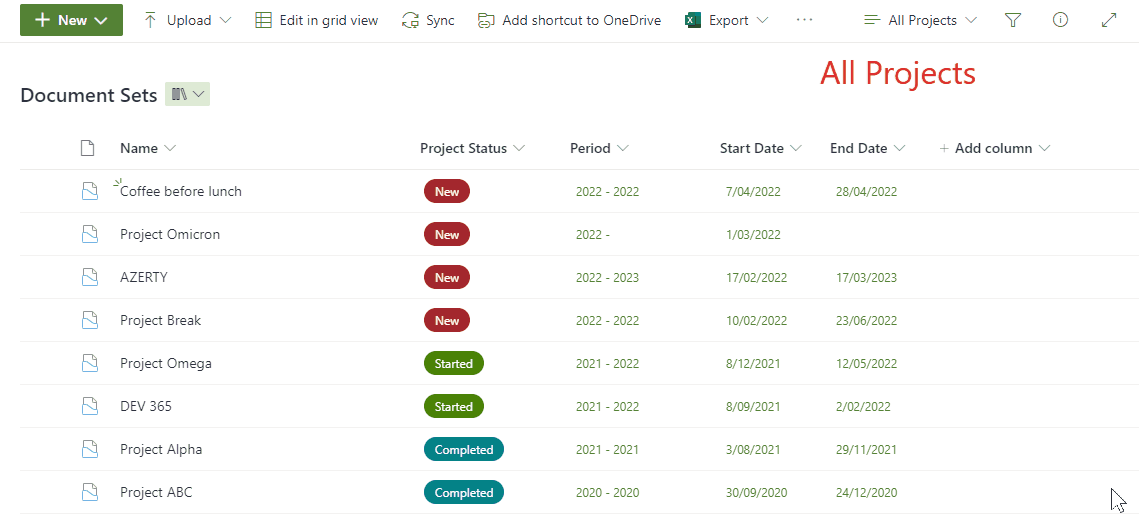1139x514 pixels.
Task: Open Coffee before lunch document set
Action: (x=181, y=191)
